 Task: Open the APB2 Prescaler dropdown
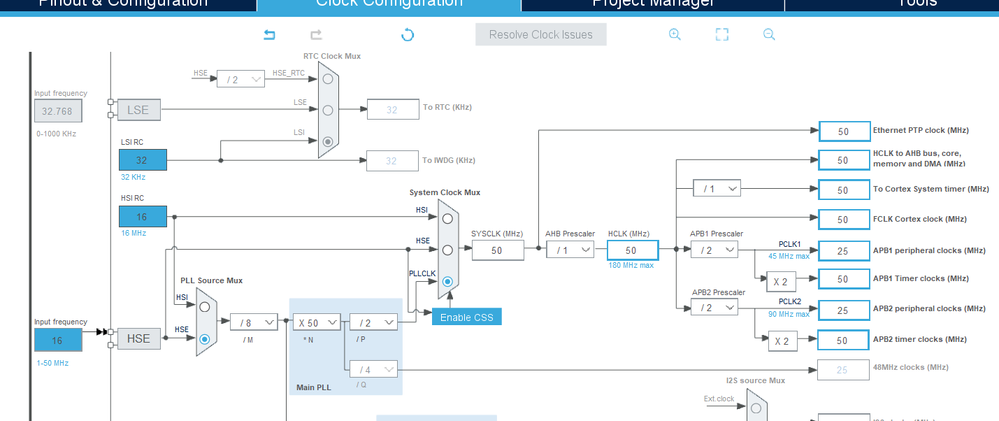coord(715,308)
